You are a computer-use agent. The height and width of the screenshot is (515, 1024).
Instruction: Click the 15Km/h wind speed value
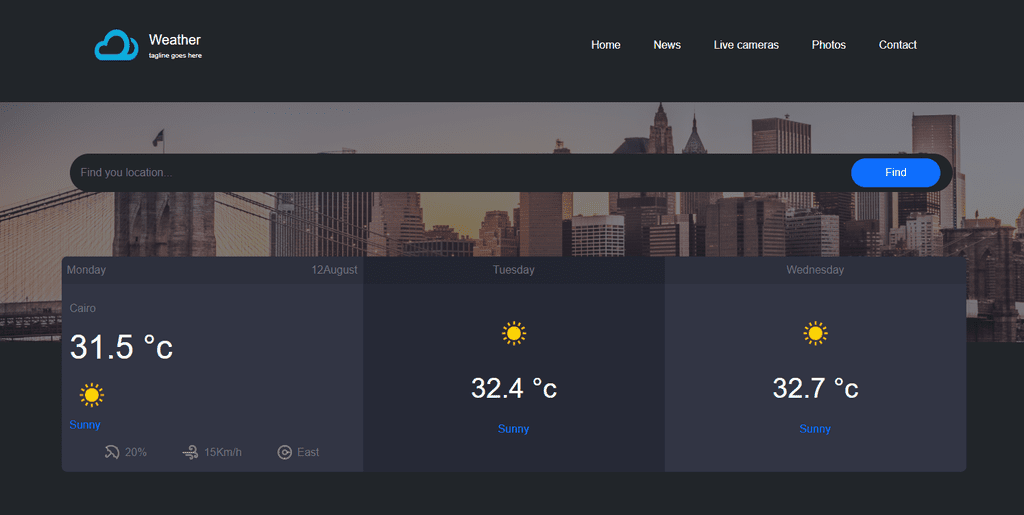click(x=223, y=452)
